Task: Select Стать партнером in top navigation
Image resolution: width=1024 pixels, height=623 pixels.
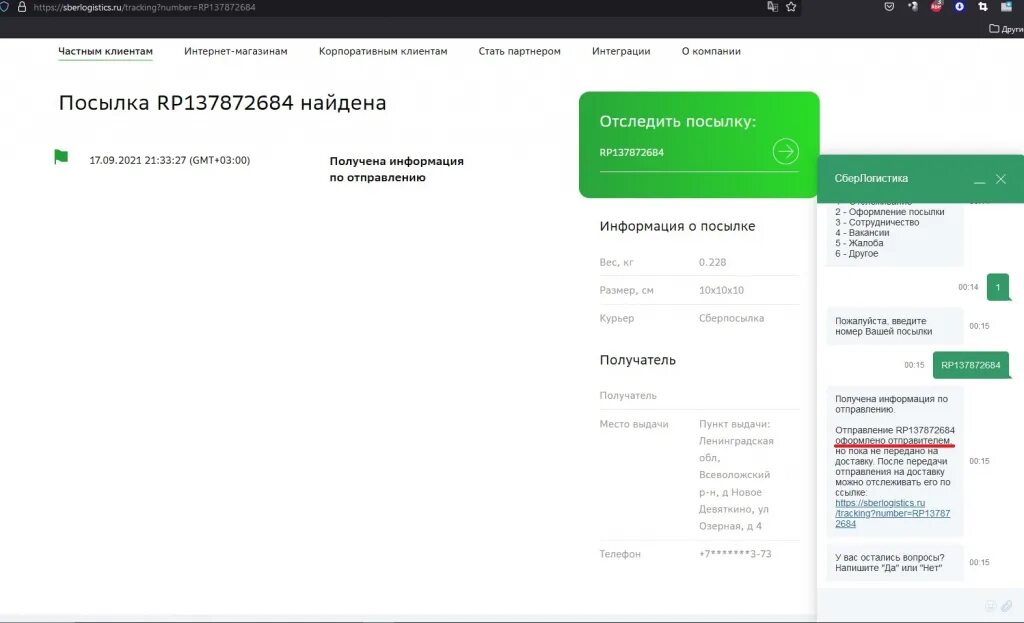Action: click(x=519, y=51)
